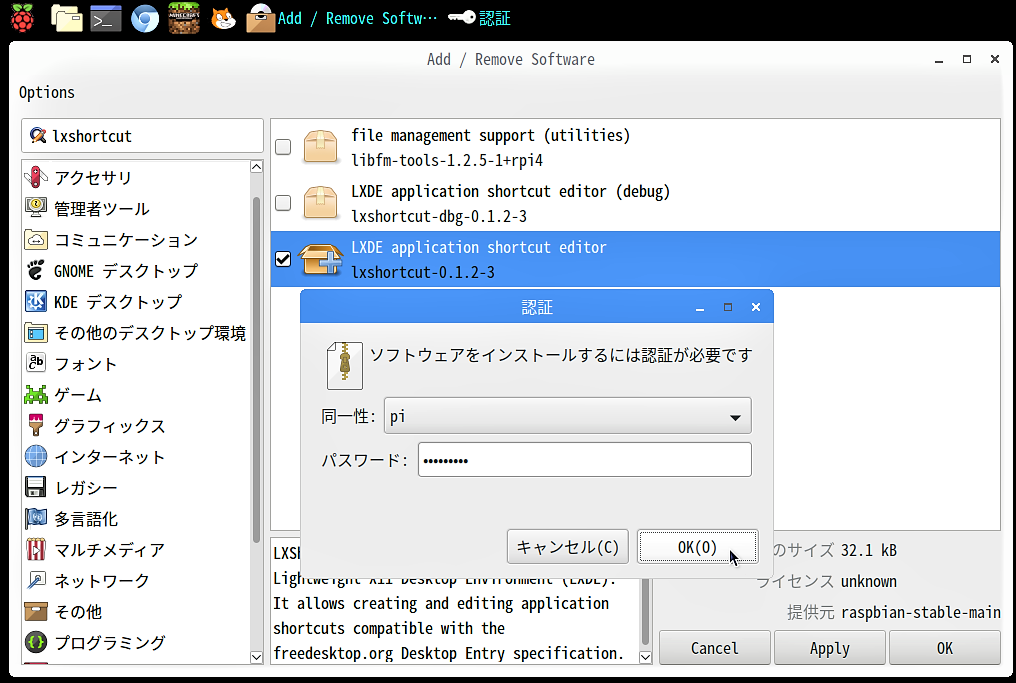Click the lxshortcut search field
The image size is (1016, 683).
pyautogui.click(x=143, y=135)
